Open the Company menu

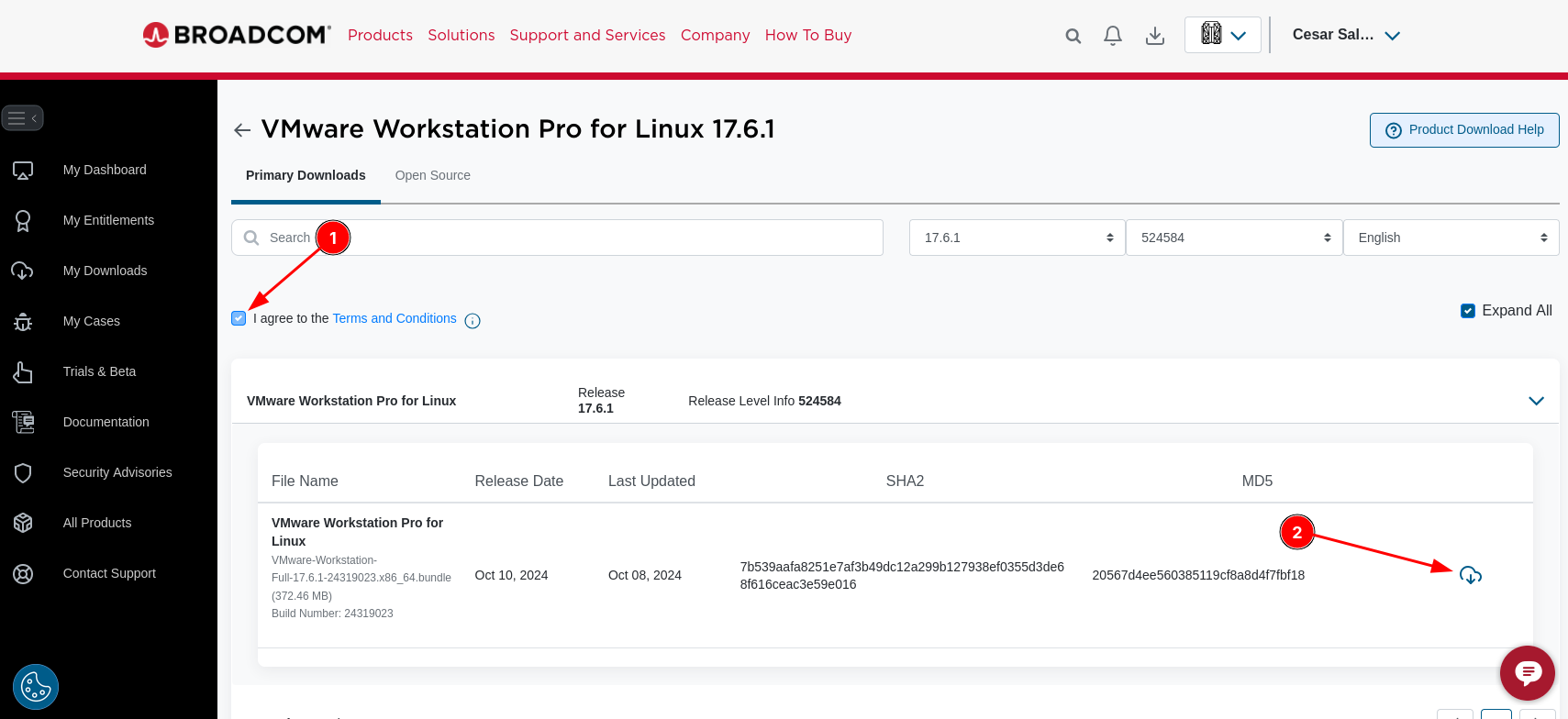(716, 35)
